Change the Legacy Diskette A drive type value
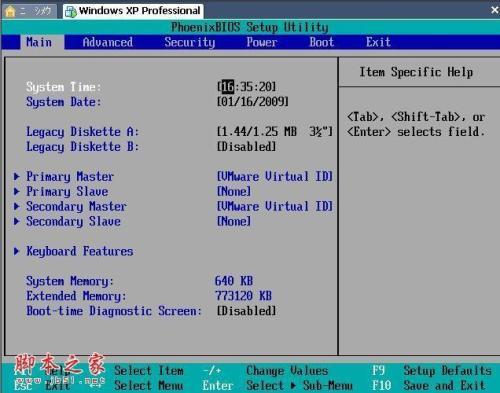The width and height of the screenshot is (500, 393). (275, 132)
